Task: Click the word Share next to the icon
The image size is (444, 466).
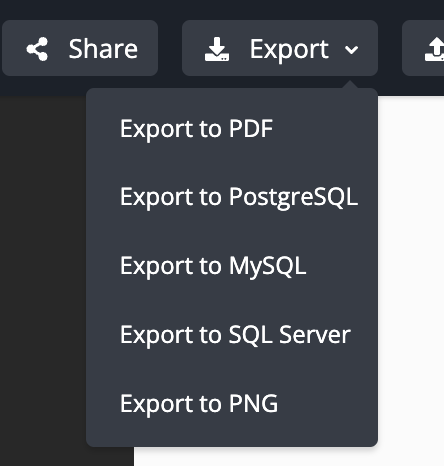Action: click(x=103, y=49)
